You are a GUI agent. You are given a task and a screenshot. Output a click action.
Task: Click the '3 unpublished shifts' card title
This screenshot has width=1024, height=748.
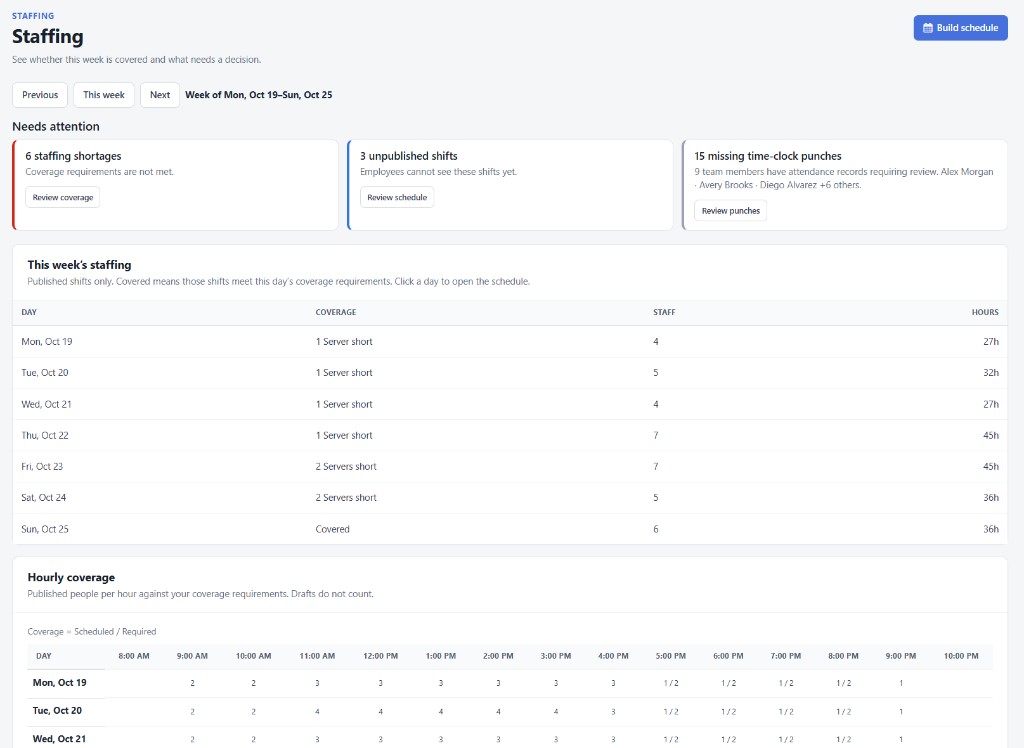[x=409, y=156]
